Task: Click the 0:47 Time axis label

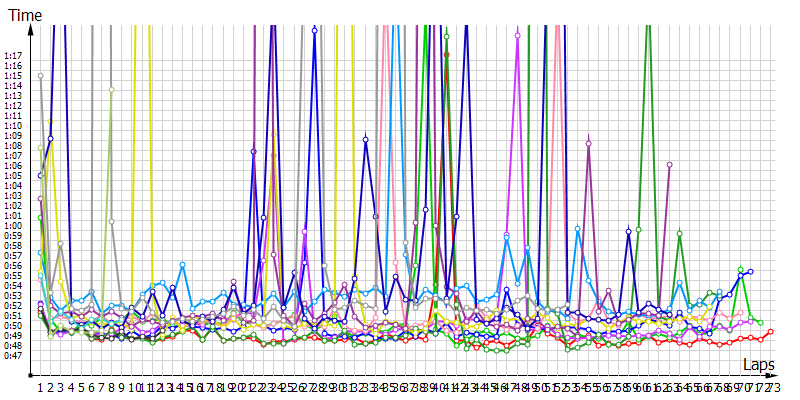Action: point(13,355)
